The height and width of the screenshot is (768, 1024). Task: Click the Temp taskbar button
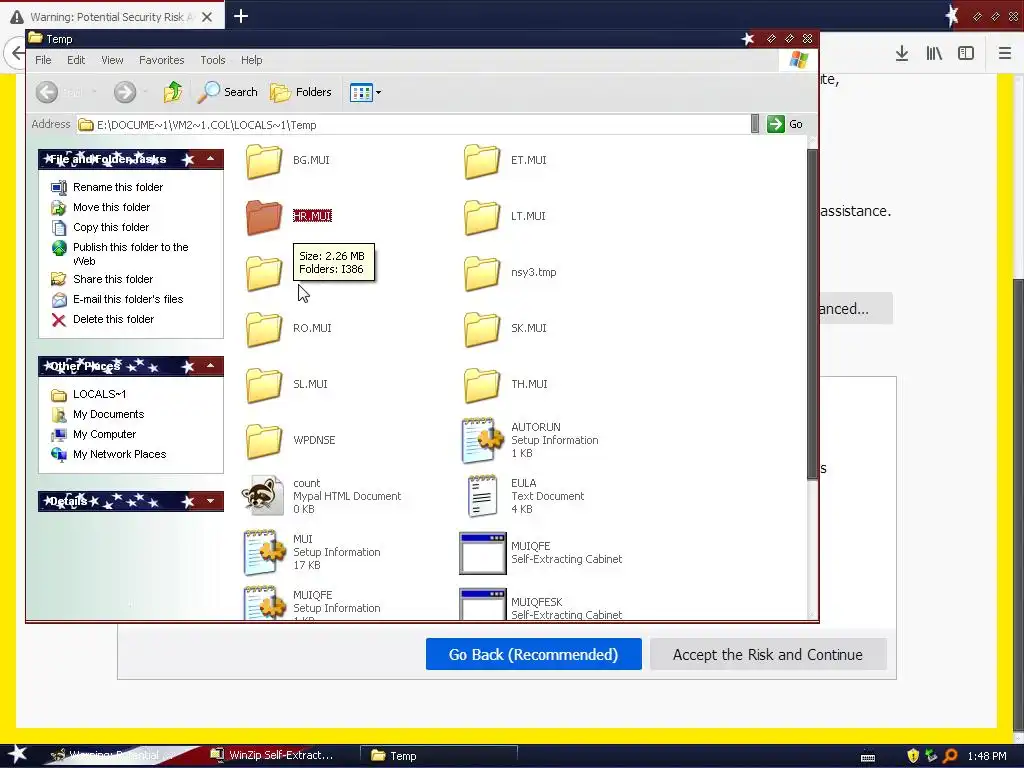[439, 756]
